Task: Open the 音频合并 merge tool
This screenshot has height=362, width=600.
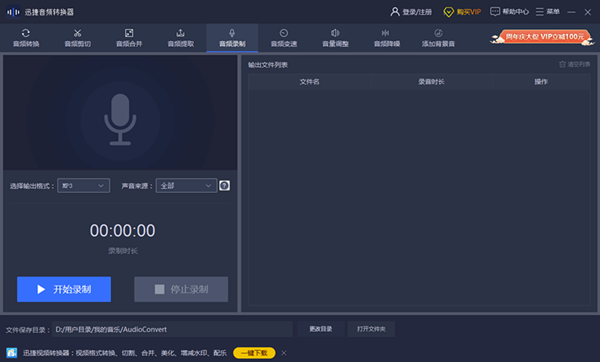Action: tap(129, 38)
